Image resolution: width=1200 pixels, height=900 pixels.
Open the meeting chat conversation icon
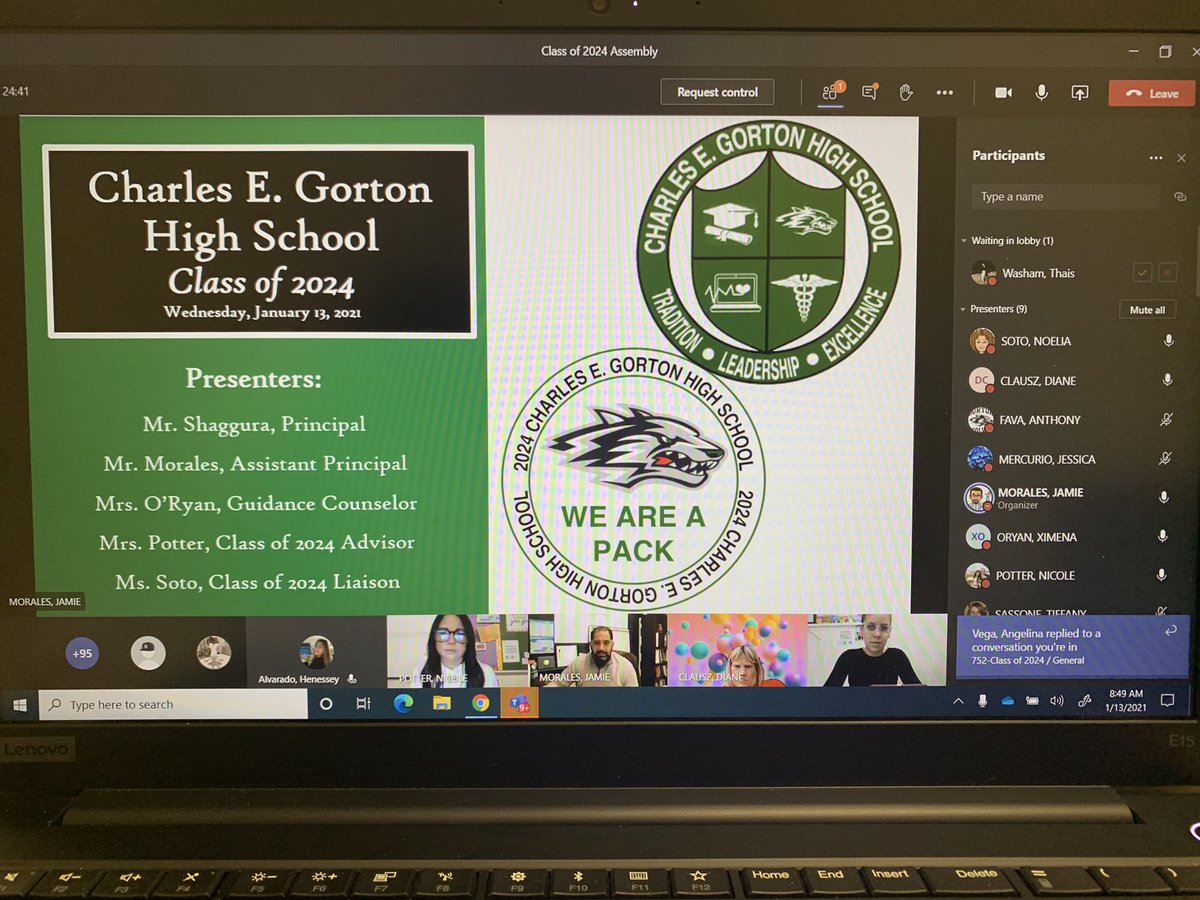(x=869, y=92)
